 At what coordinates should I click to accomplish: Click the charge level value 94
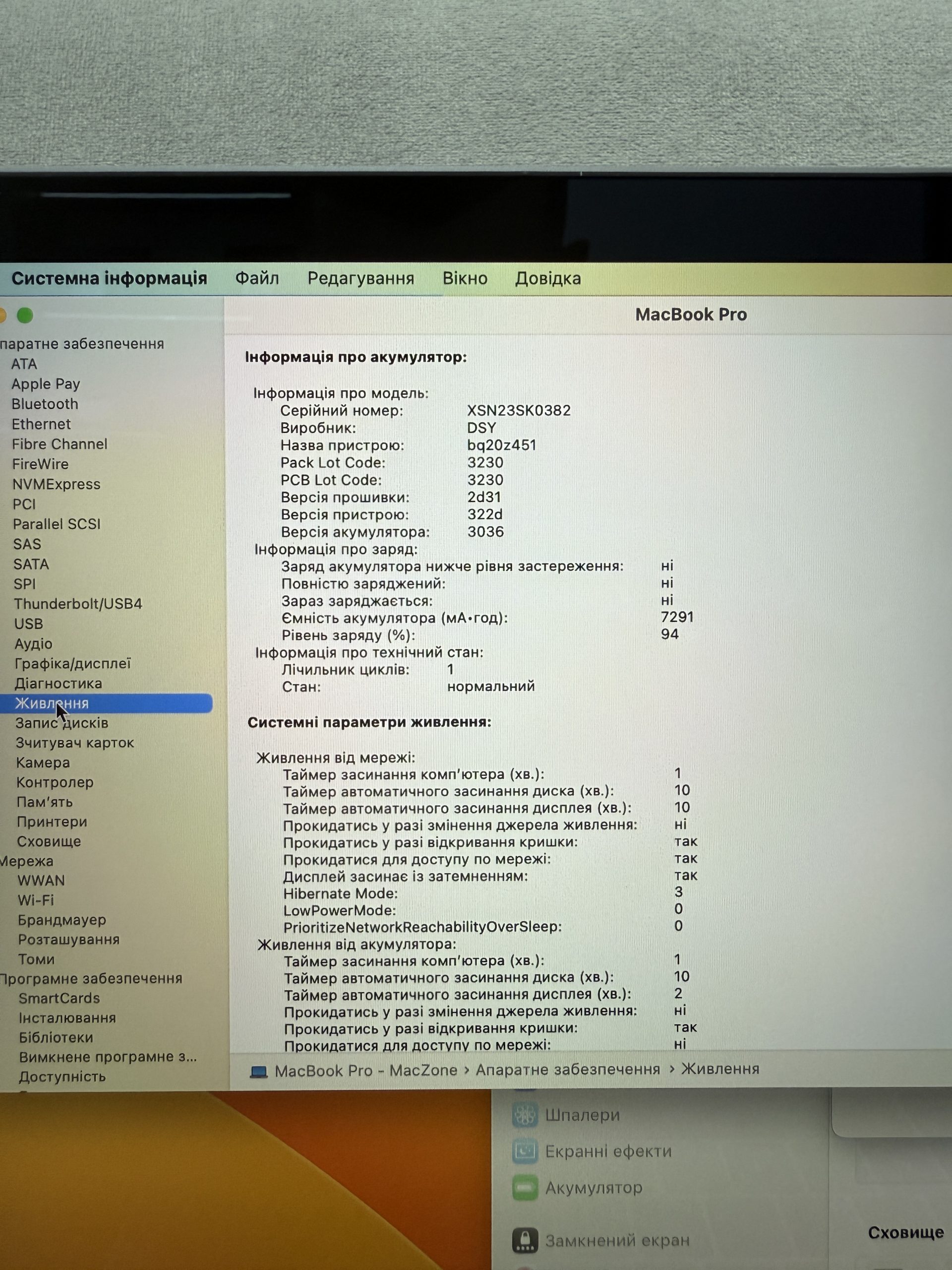pyautogui.click(x=670, y=635)
